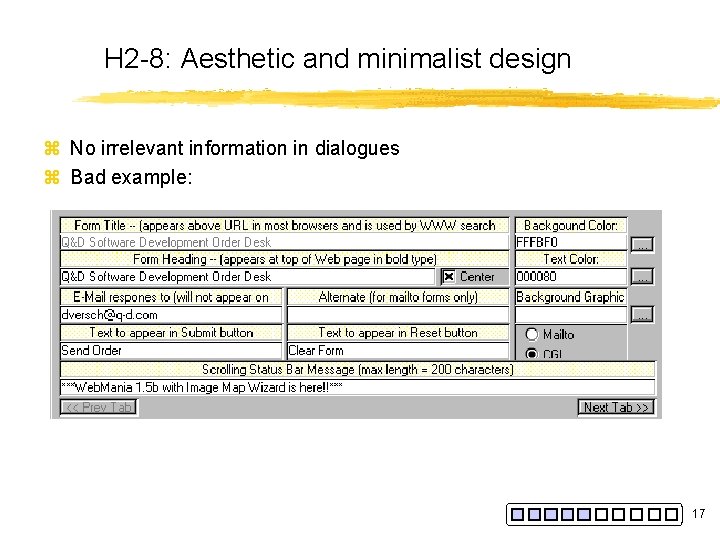Click the 'E-Mail respones to' label
This screenshot has height=540, width=720.
[x=171, y=297]
